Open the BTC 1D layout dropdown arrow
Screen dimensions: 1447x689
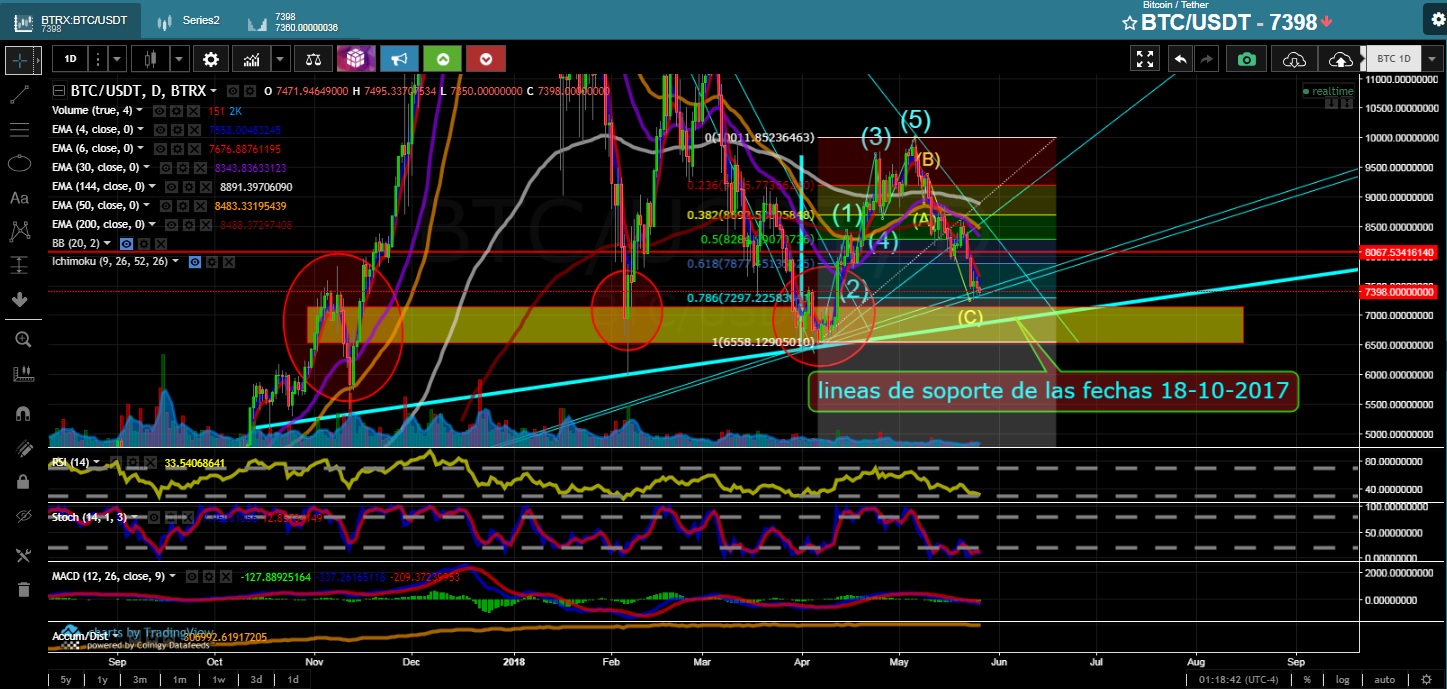(1431, 59)
